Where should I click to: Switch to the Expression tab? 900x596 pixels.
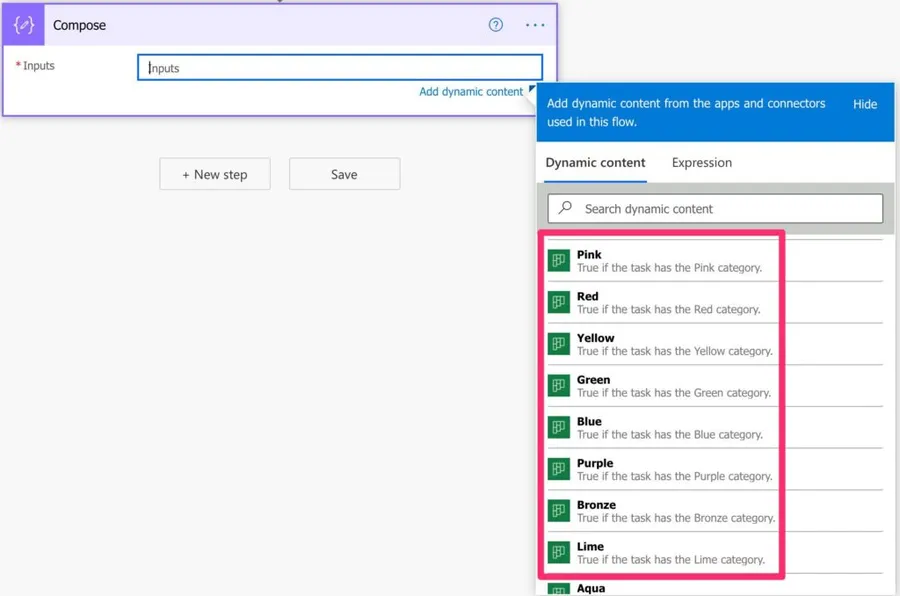click(x=701, y=163)
